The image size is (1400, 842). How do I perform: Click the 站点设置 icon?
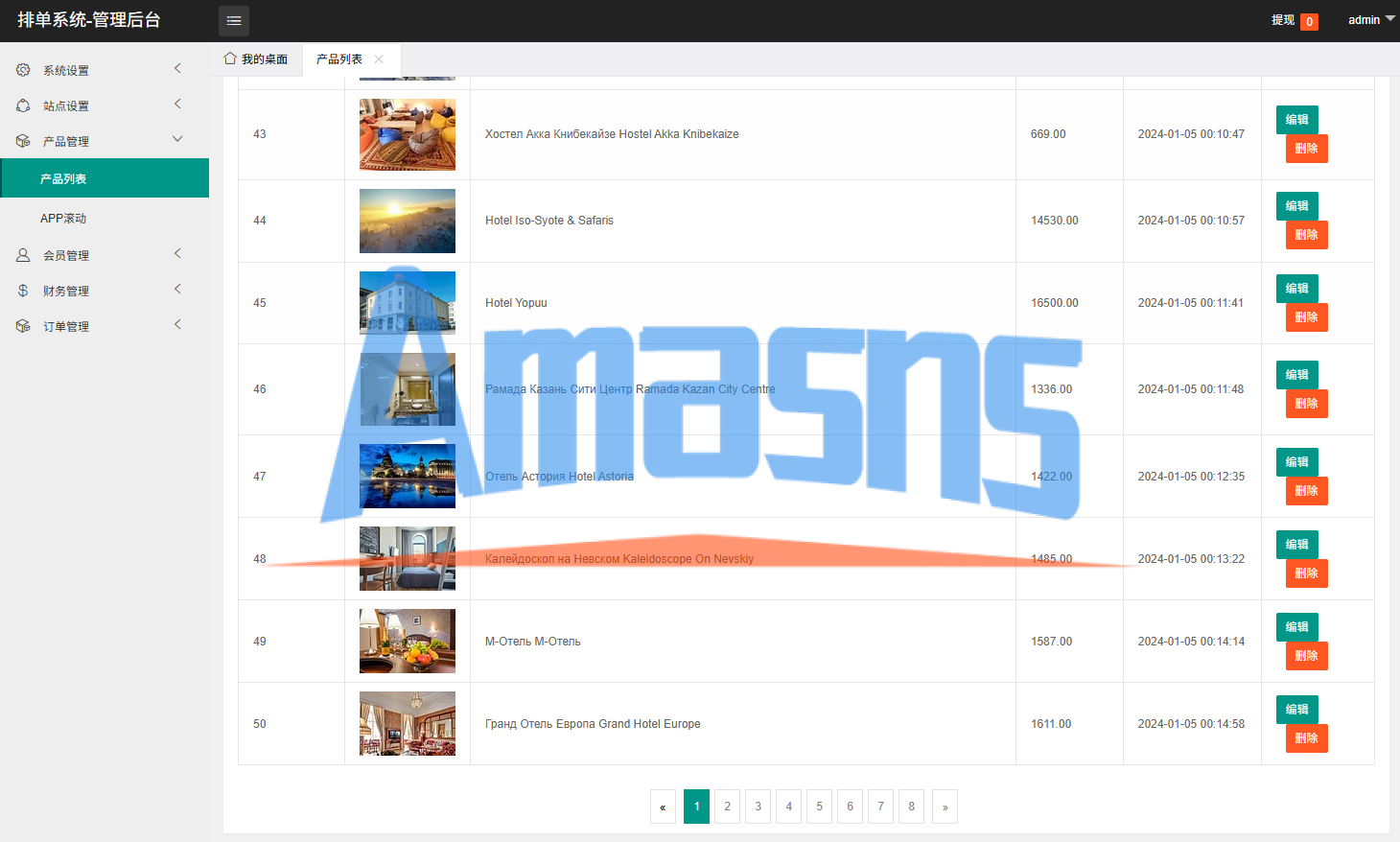(23, 105)
